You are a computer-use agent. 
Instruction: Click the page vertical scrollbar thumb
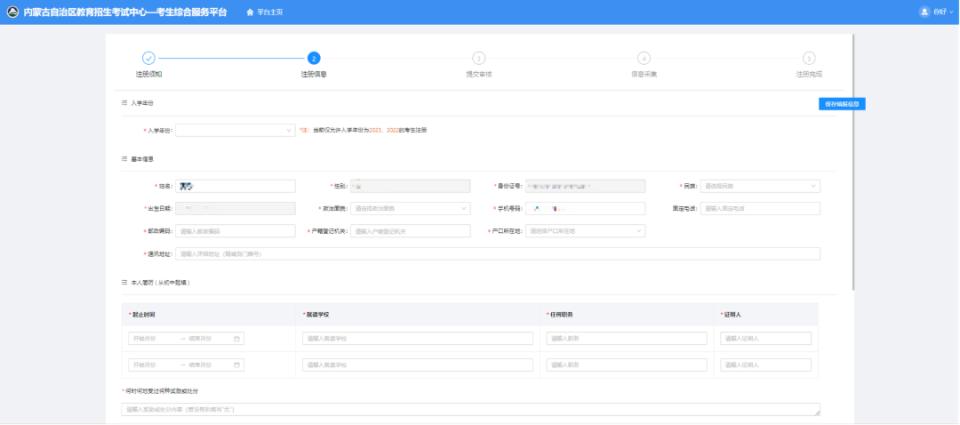[x=853, y=162]
